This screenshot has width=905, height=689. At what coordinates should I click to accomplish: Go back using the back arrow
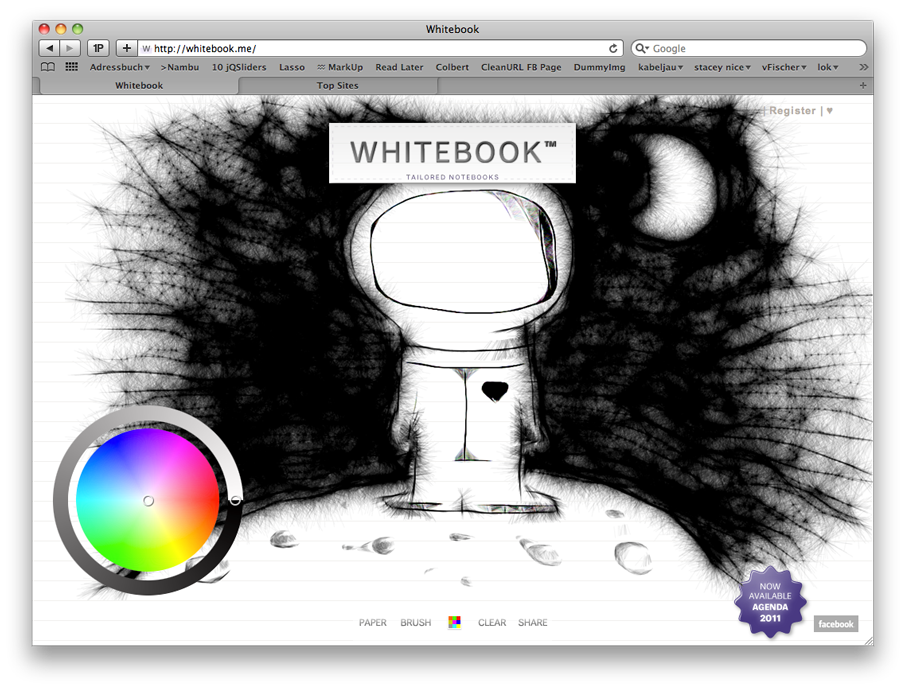coord(48,47)
